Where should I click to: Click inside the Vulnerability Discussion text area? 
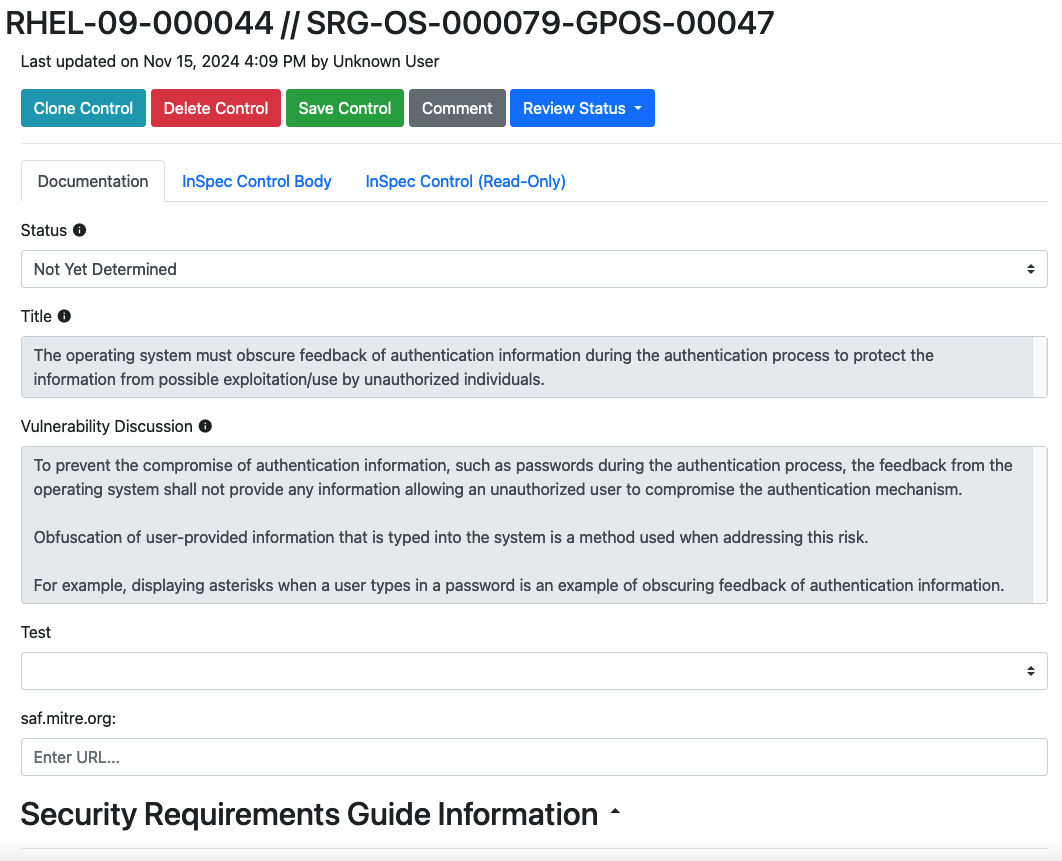pyautogui.click(x=520, y=524)
